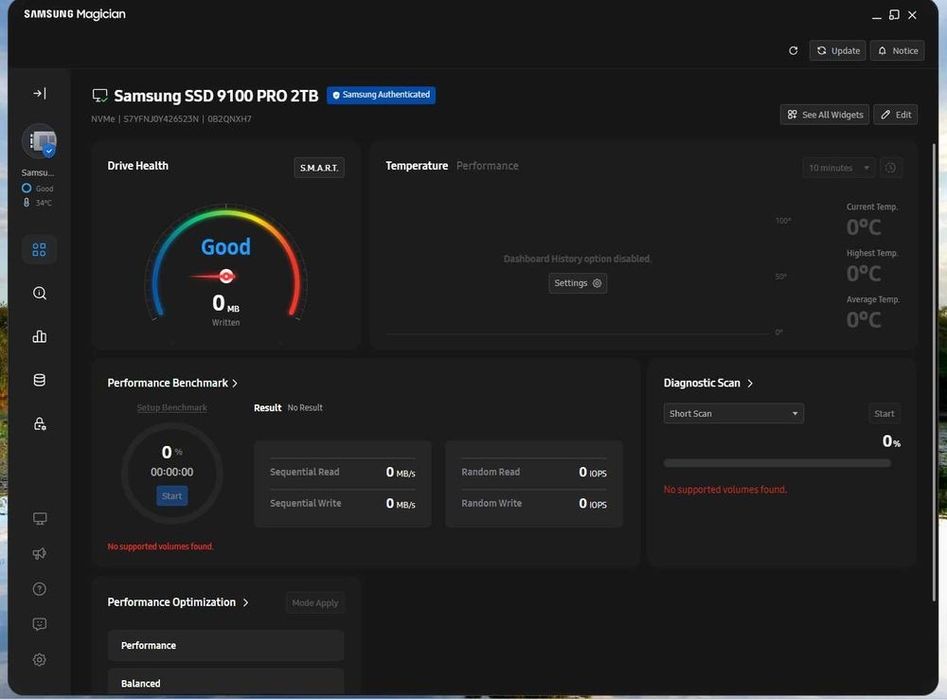Click the vertical scrollbar on right
The image size is (947, 700).
934,371
